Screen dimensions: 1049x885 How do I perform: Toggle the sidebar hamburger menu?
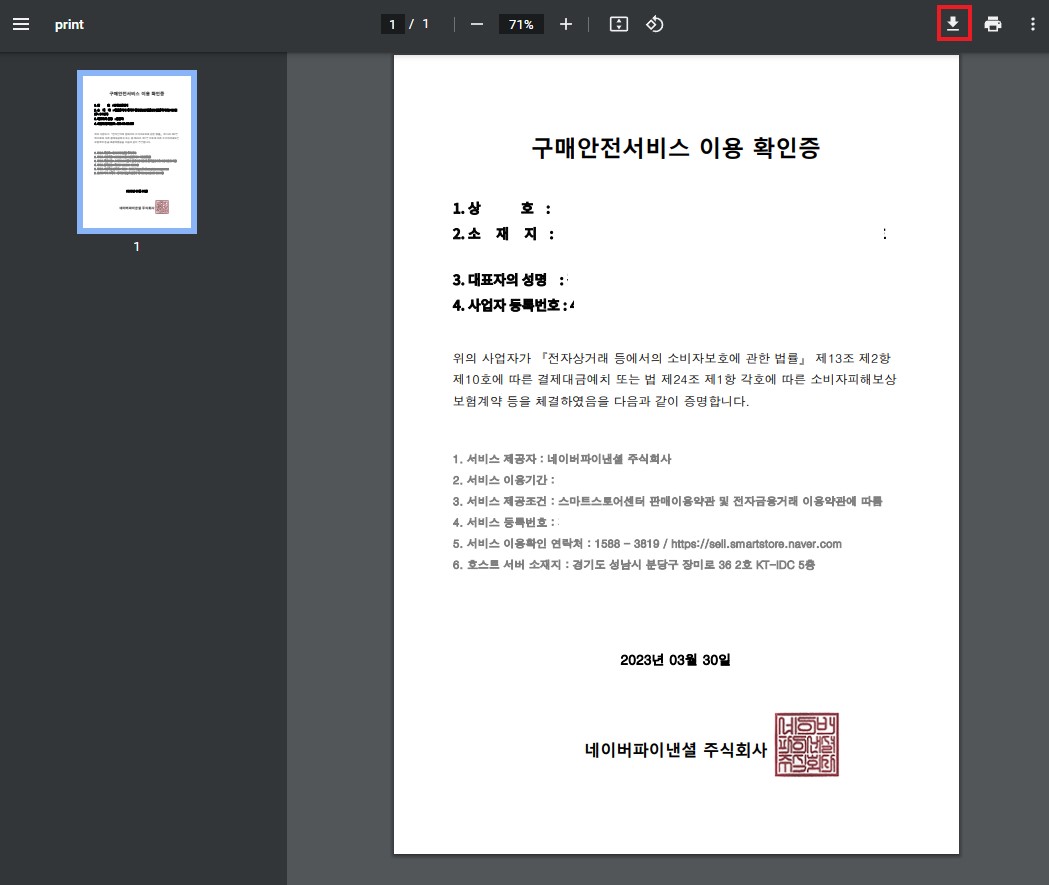click(x=21, y=24)
